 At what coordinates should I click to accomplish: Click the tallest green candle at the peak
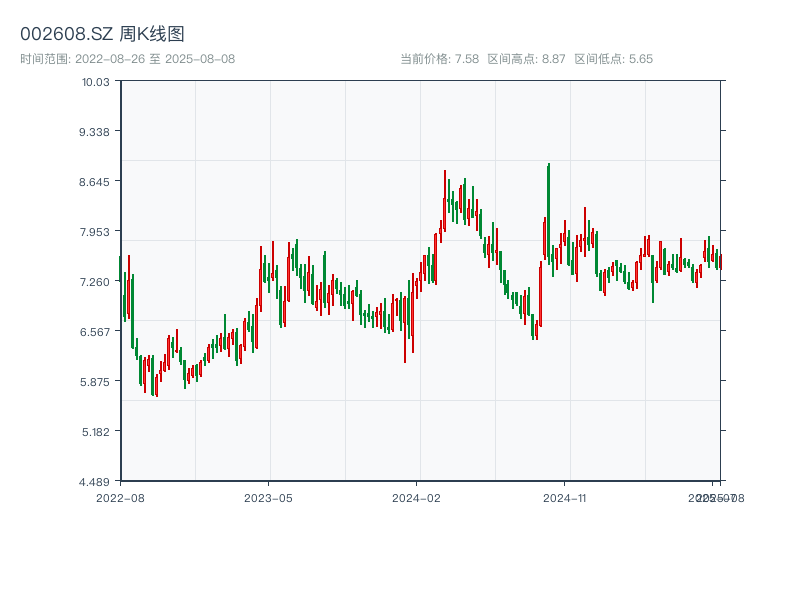pos(548,215)
